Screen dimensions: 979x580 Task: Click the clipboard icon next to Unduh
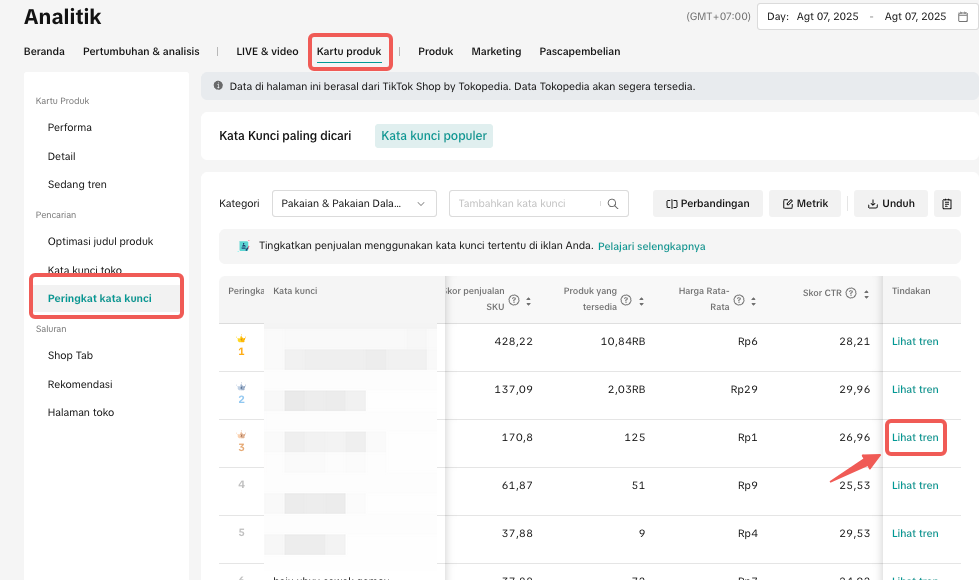click(947, 204)
